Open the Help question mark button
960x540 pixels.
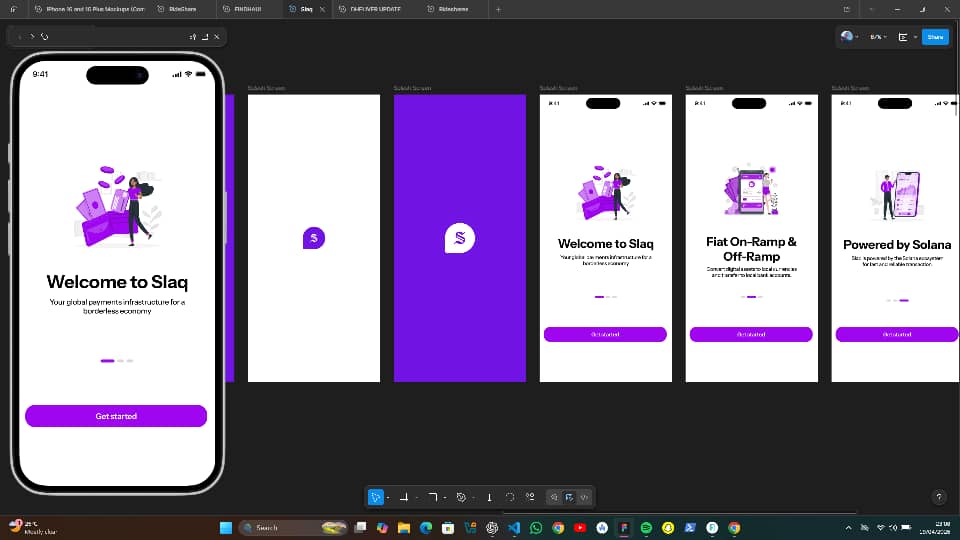coord(939,497)
